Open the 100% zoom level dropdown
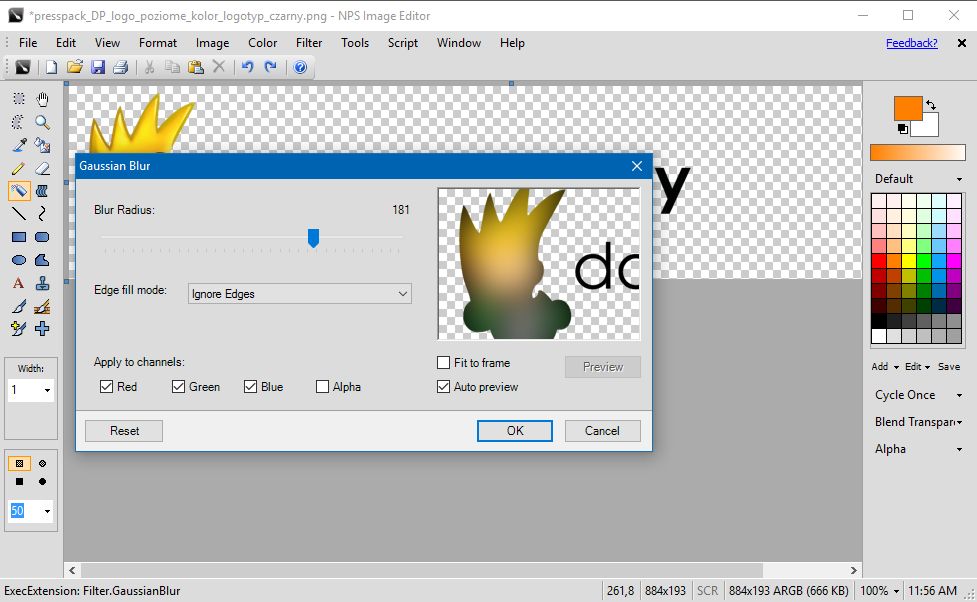 pyautogui.click(x=896, y=591)
